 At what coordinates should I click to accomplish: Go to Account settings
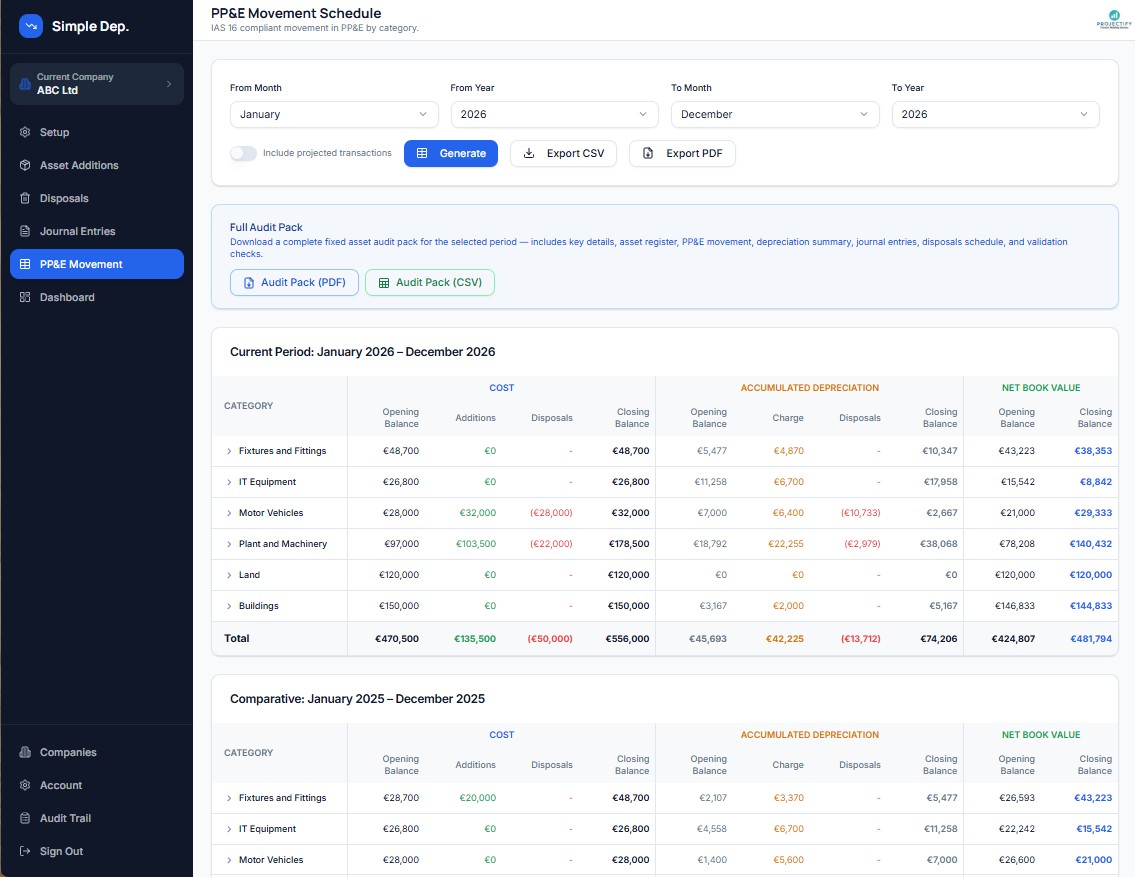[x=97, y=785]
